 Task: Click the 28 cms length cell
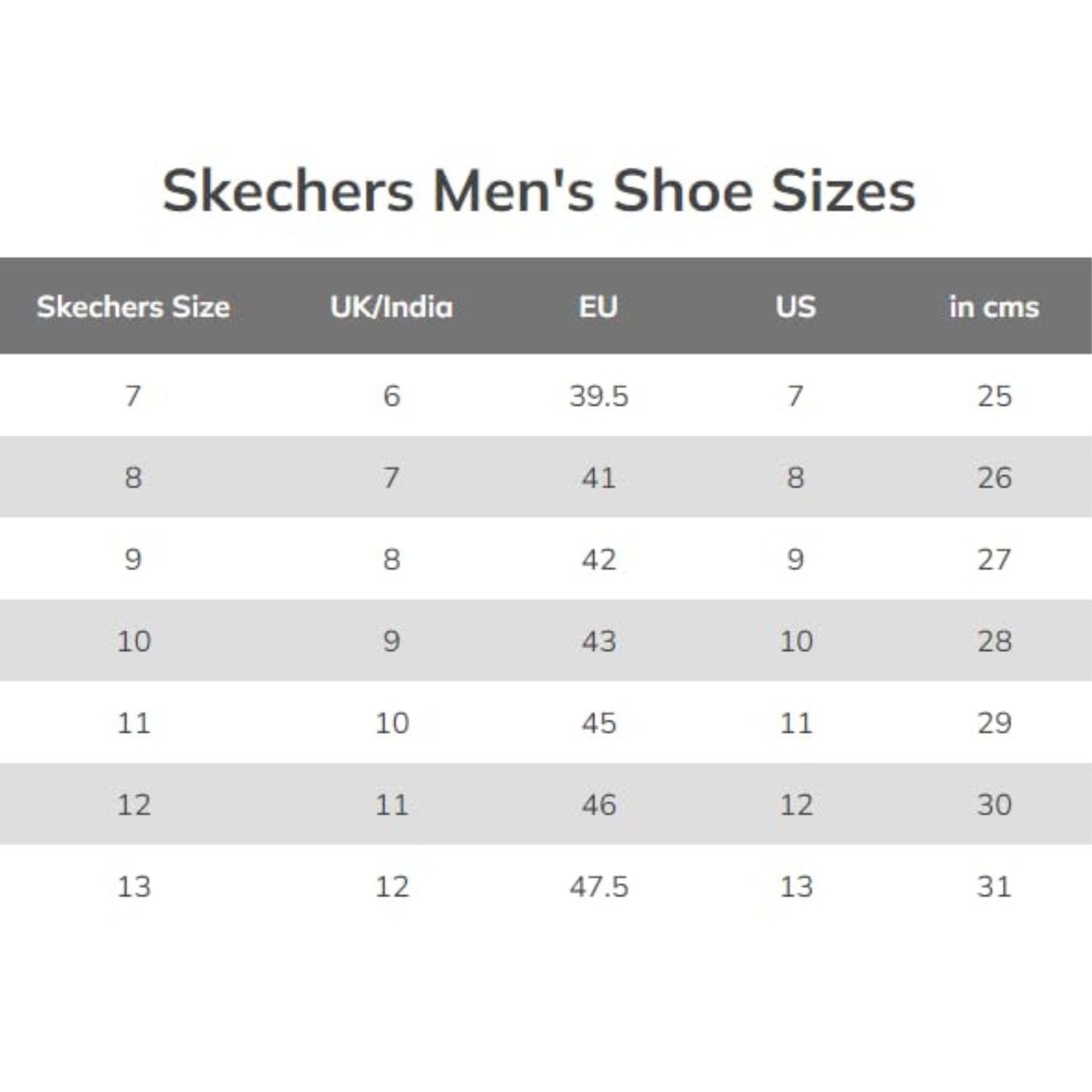[994, 641]
